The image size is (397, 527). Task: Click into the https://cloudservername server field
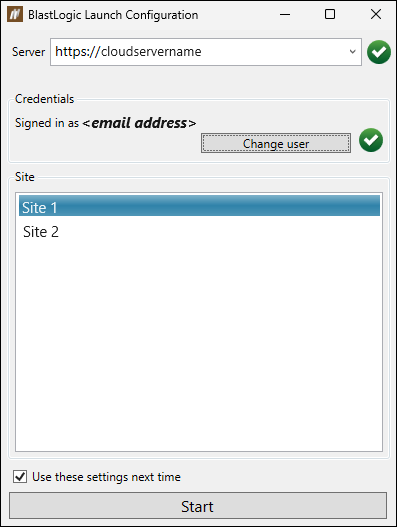point(198,52)
